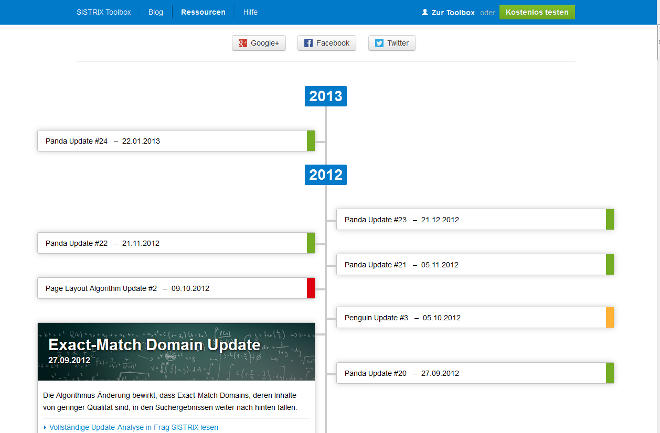Open the Hilfe navigation link
This screenshot has height=433, width=660.
(250, 12)
